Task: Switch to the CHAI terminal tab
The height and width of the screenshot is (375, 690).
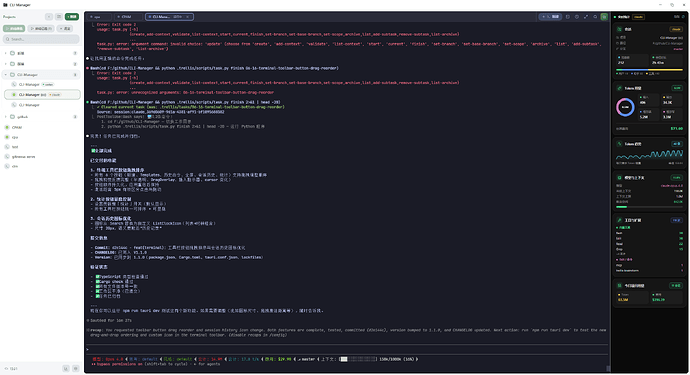Action: (128, 17)
